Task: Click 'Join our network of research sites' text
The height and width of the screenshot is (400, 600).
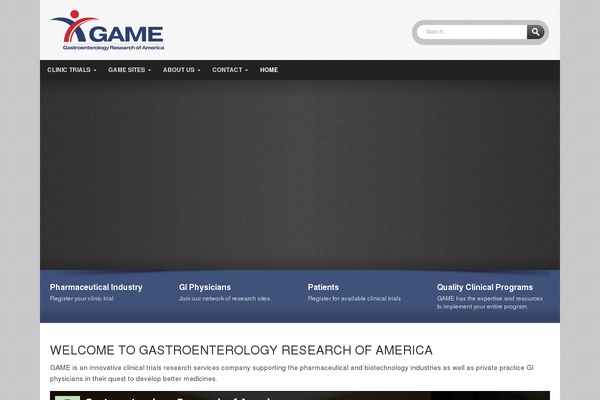Action: [x=225, y=299]
